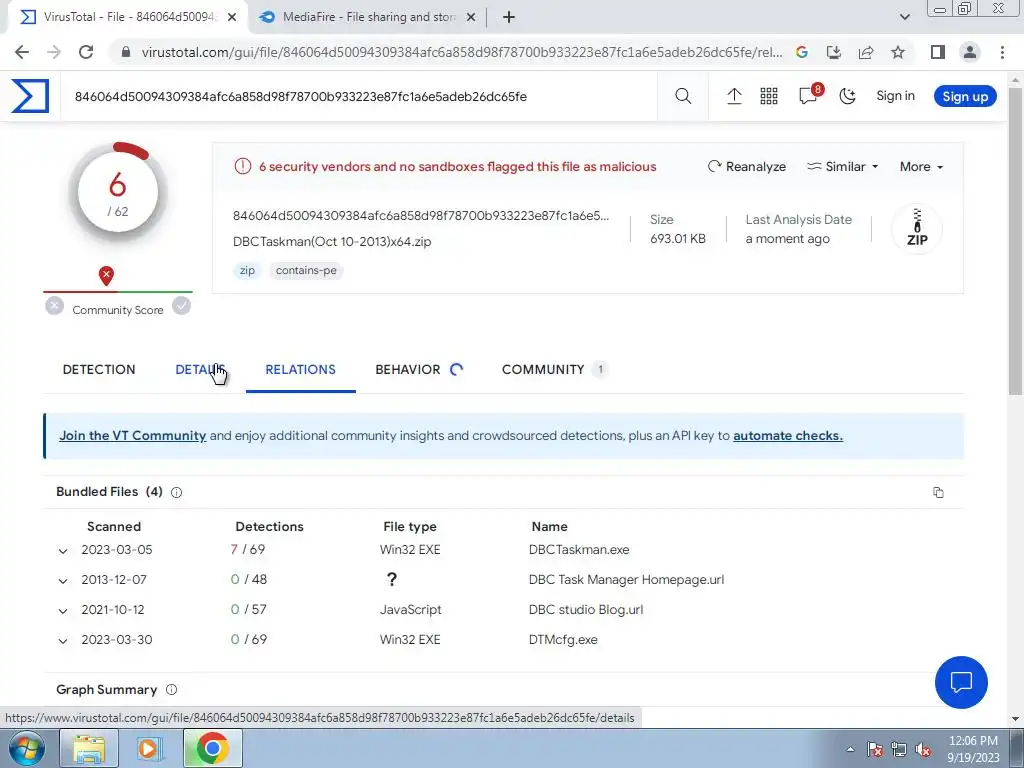The width and height of the screenshot is (1024, 768).
Task: Click the search magnifier icon in VirusTotal header
Action: tap(683, 96)
